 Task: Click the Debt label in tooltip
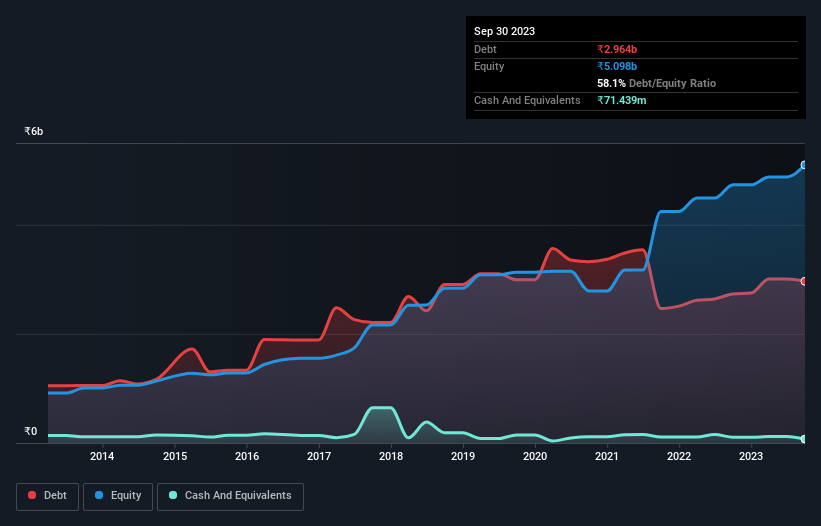pos(485,49)
